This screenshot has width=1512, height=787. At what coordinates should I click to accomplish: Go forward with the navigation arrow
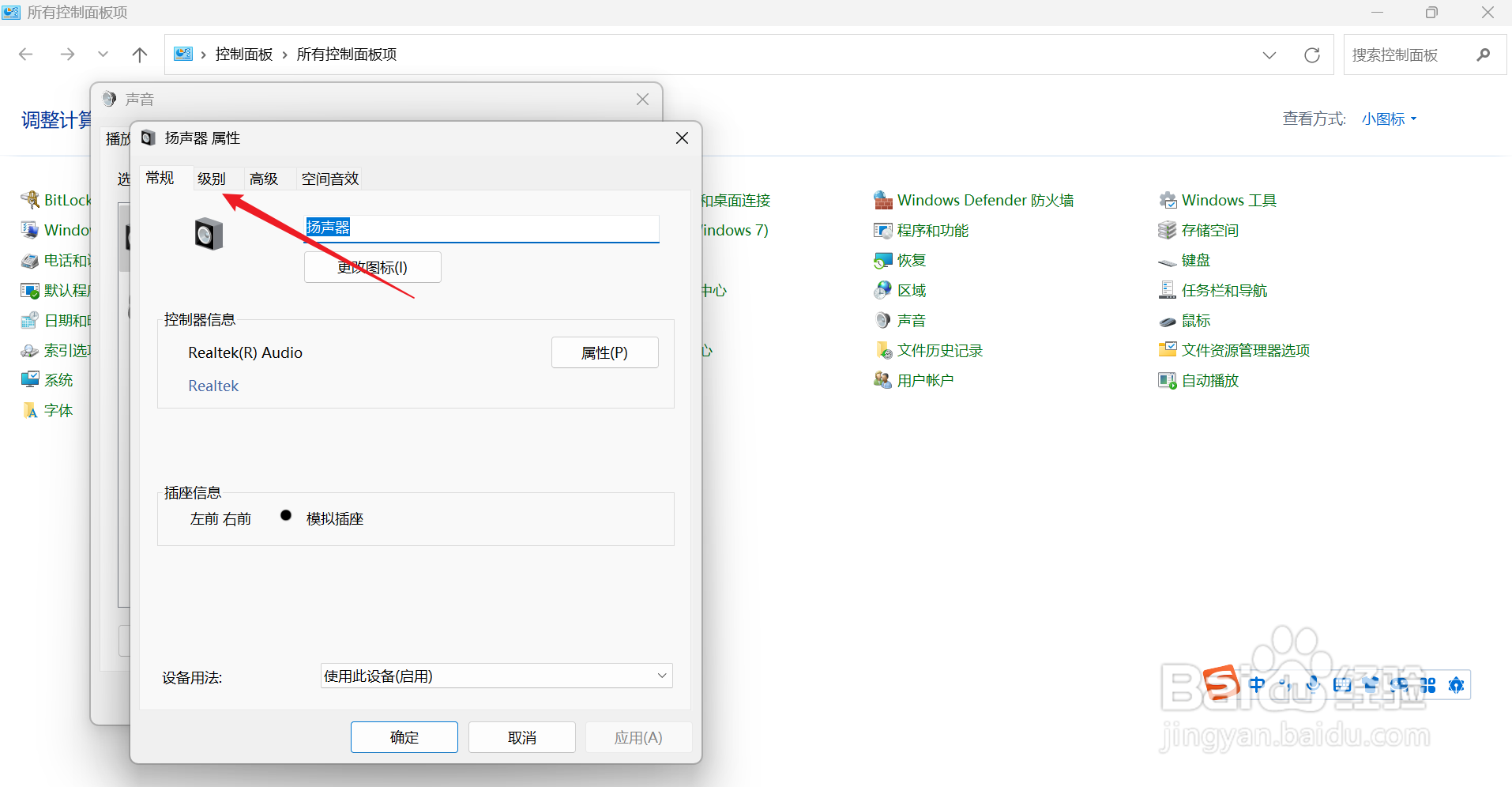(67, 55)
